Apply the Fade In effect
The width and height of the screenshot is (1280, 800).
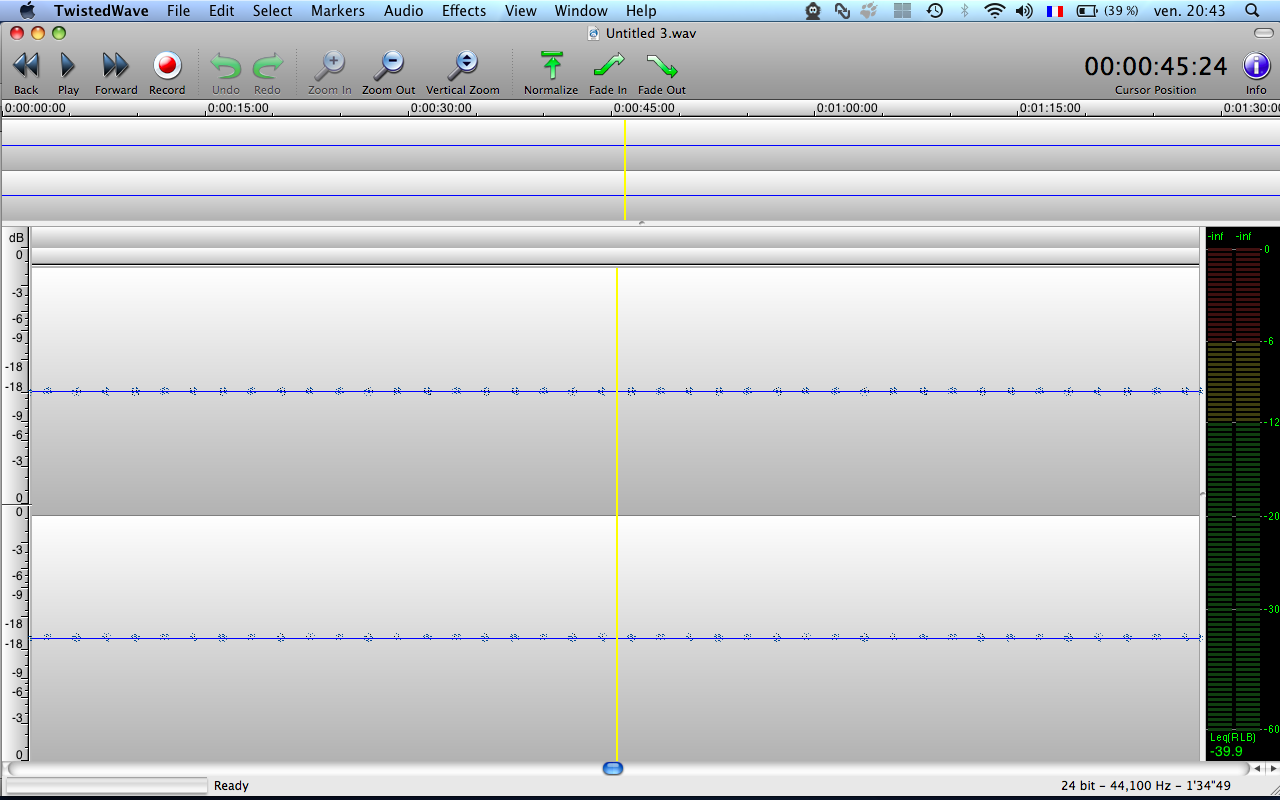(x=608, y=66)
